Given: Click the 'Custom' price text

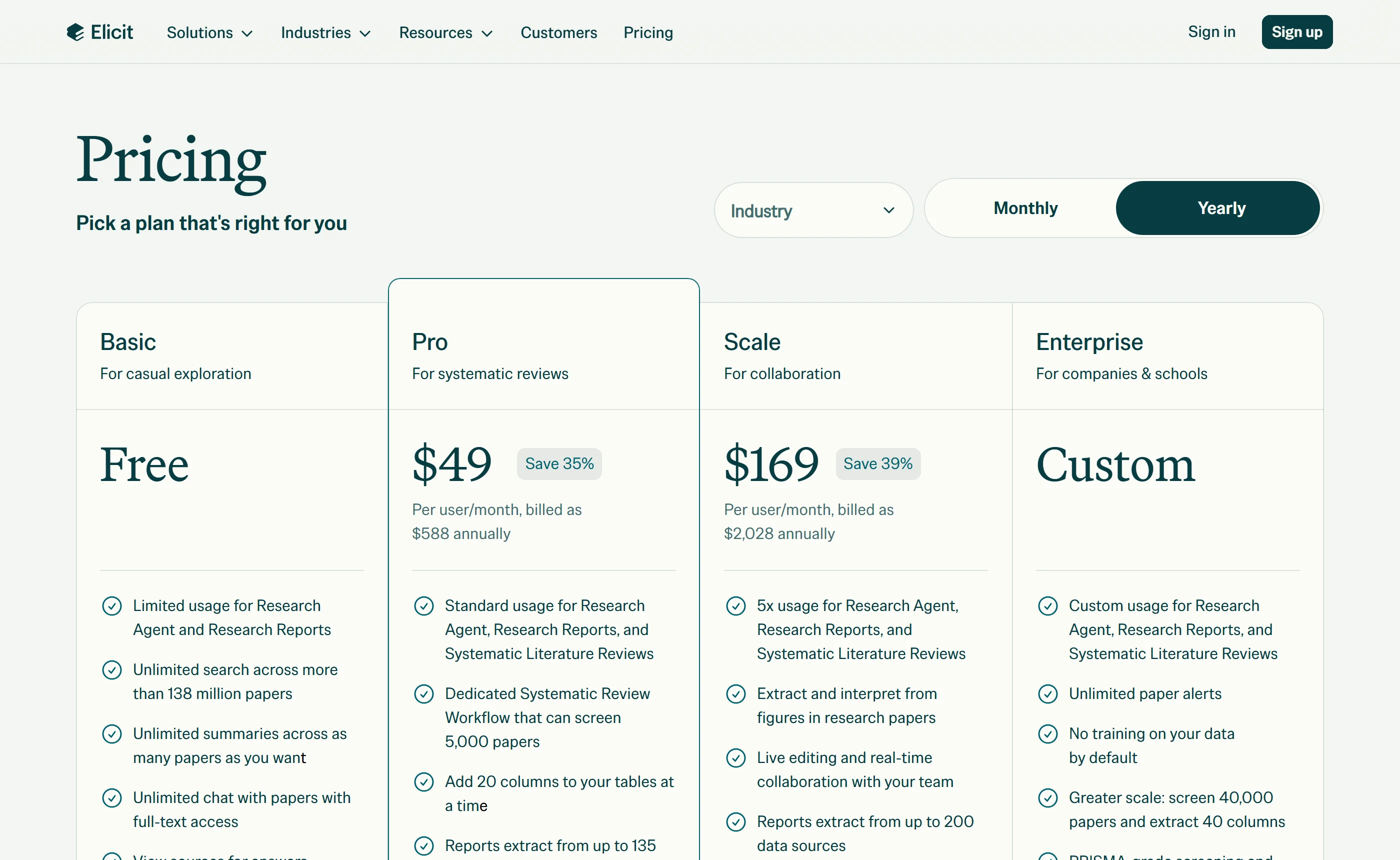Looking at the screenshot, I should tap(1115, 464).
